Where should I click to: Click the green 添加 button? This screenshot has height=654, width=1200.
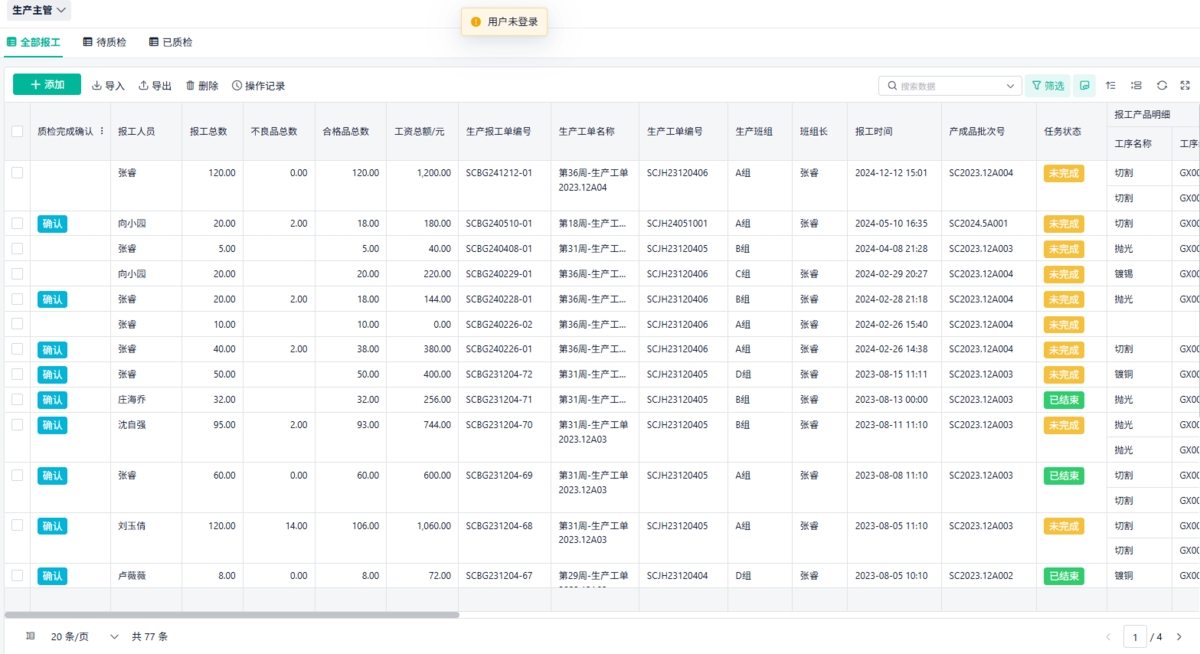47,85
